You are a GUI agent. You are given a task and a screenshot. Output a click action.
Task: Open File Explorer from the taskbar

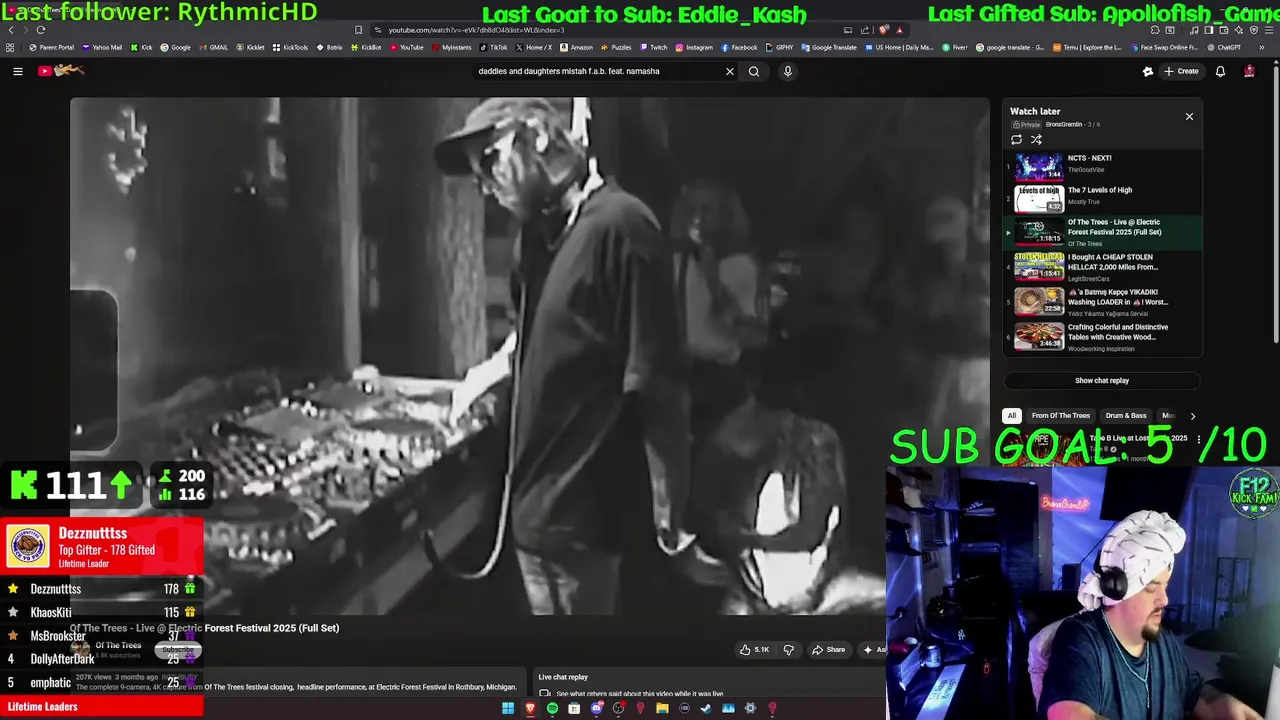tap(662, 709)
